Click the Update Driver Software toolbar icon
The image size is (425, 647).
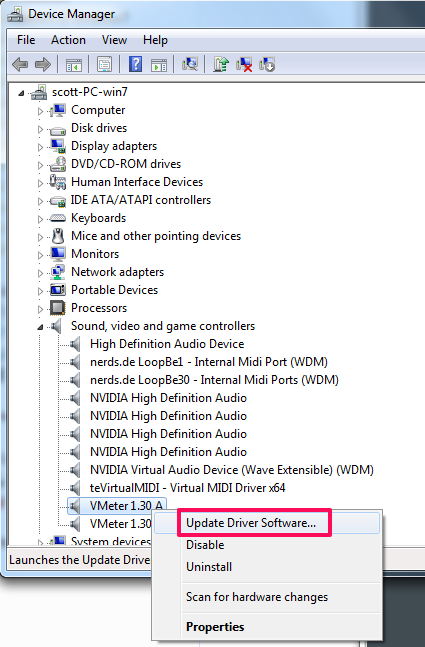point(221,64)
